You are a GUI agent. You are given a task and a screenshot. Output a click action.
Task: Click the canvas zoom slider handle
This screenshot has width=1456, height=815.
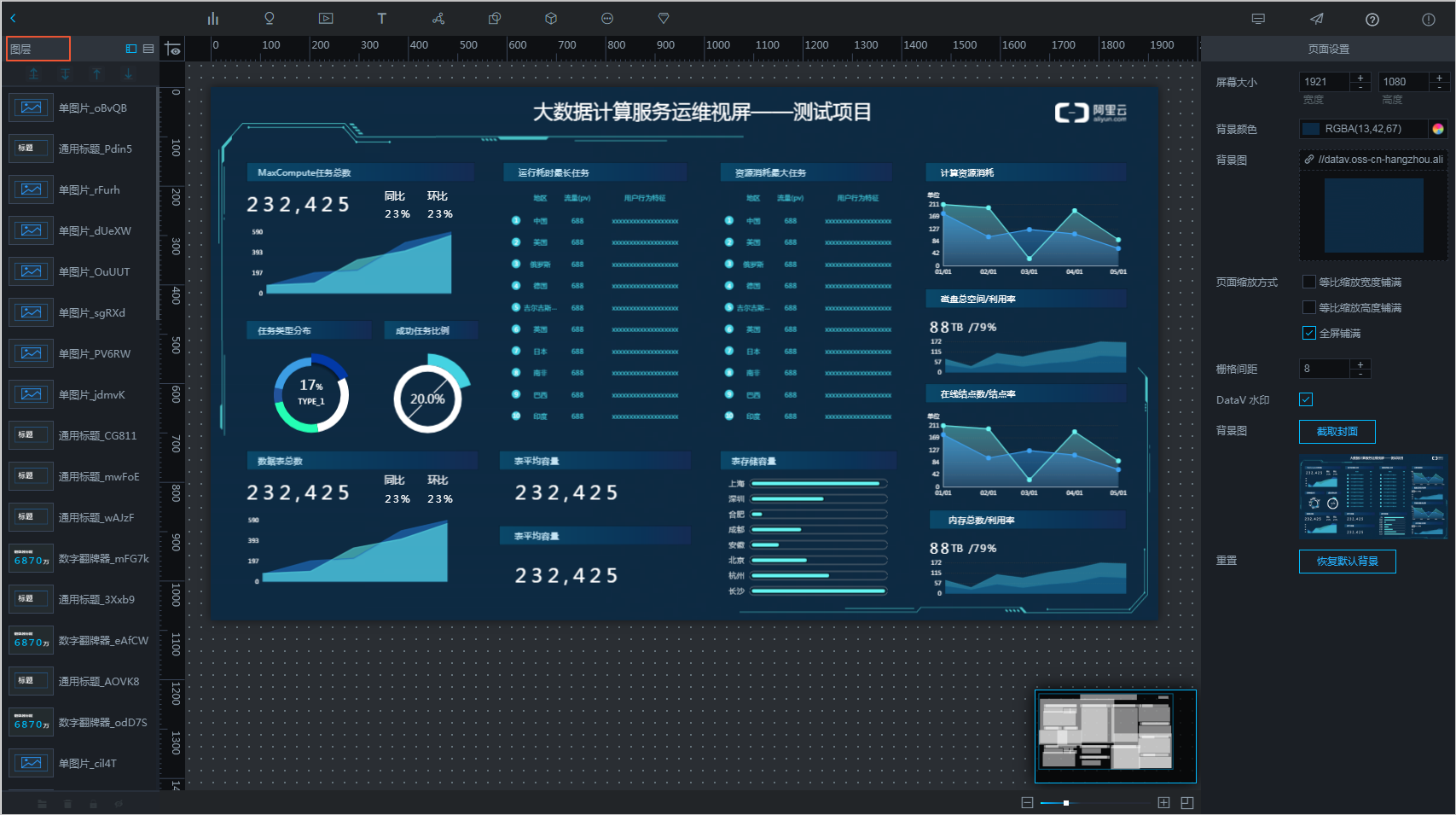coord(1065,802)
